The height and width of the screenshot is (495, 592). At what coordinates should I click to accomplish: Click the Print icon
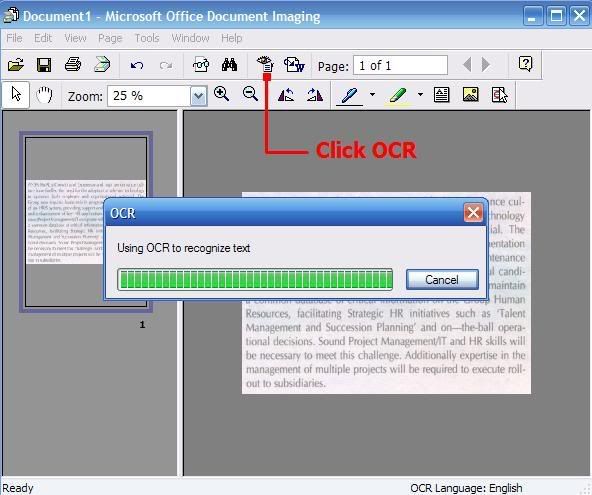tap(72, 65)
